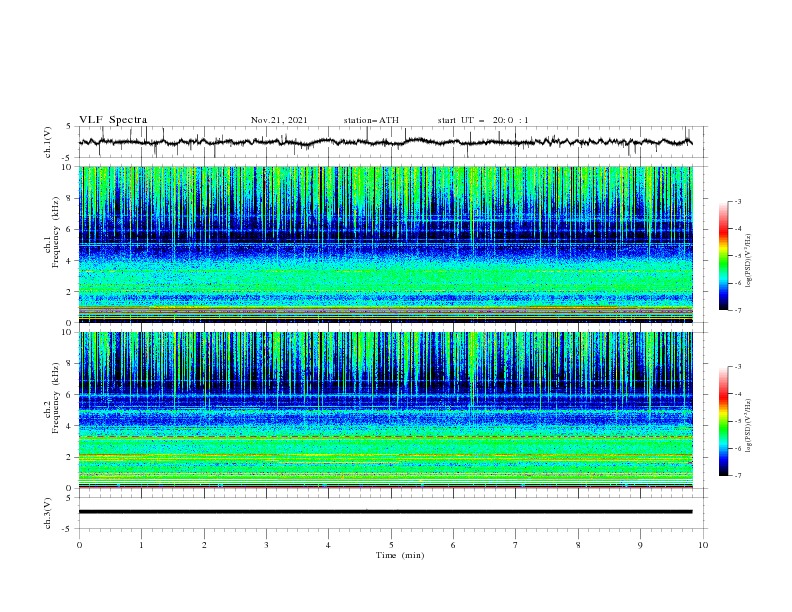Screen dimensions: 792x612
Task: Click inside the ch.2 spectrogram panel
Action: point(385,410)
